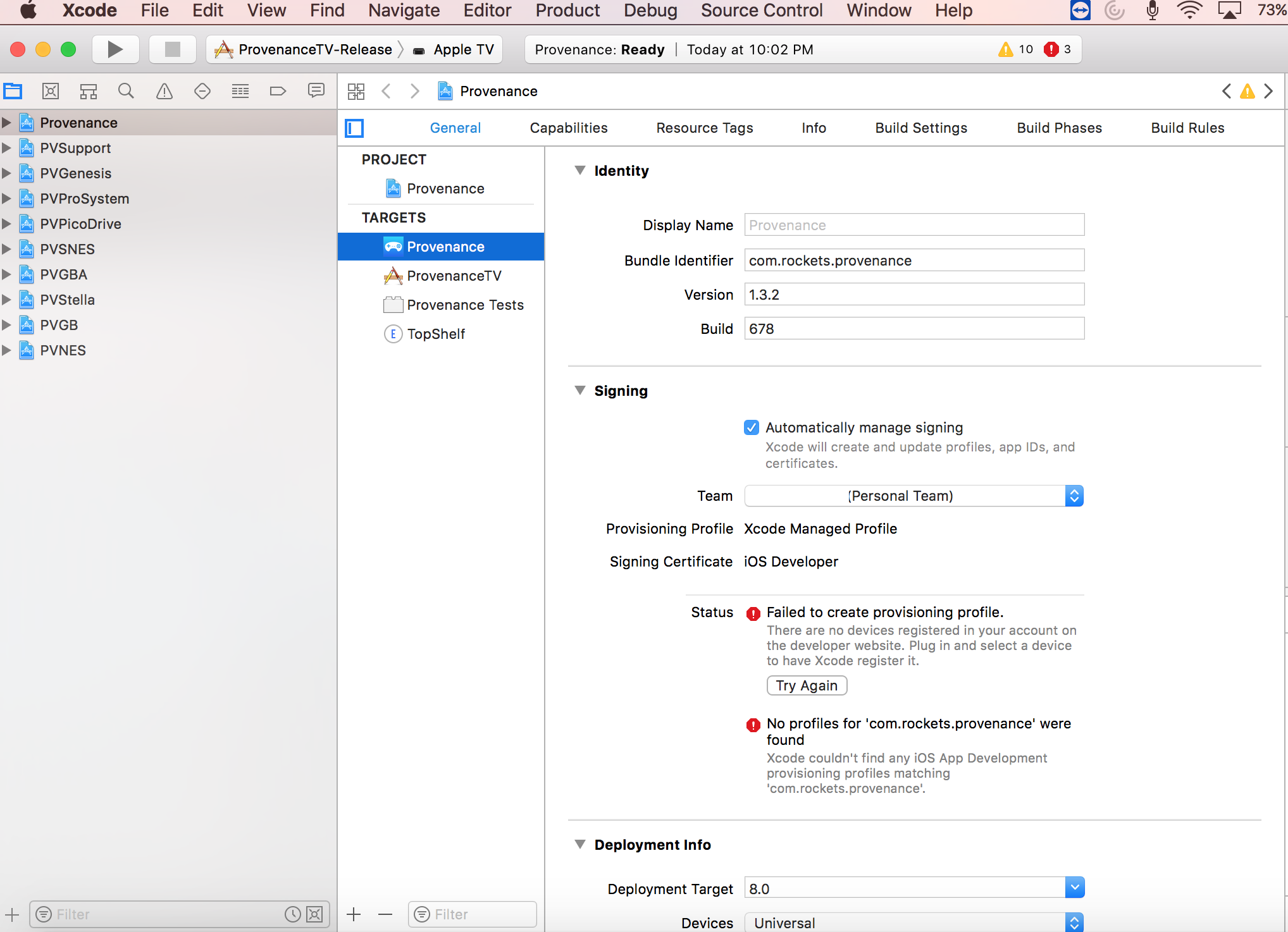This screenshot has width=1288, height=932.
Task: Collapse the Deployment Info section
Action: 579,845
